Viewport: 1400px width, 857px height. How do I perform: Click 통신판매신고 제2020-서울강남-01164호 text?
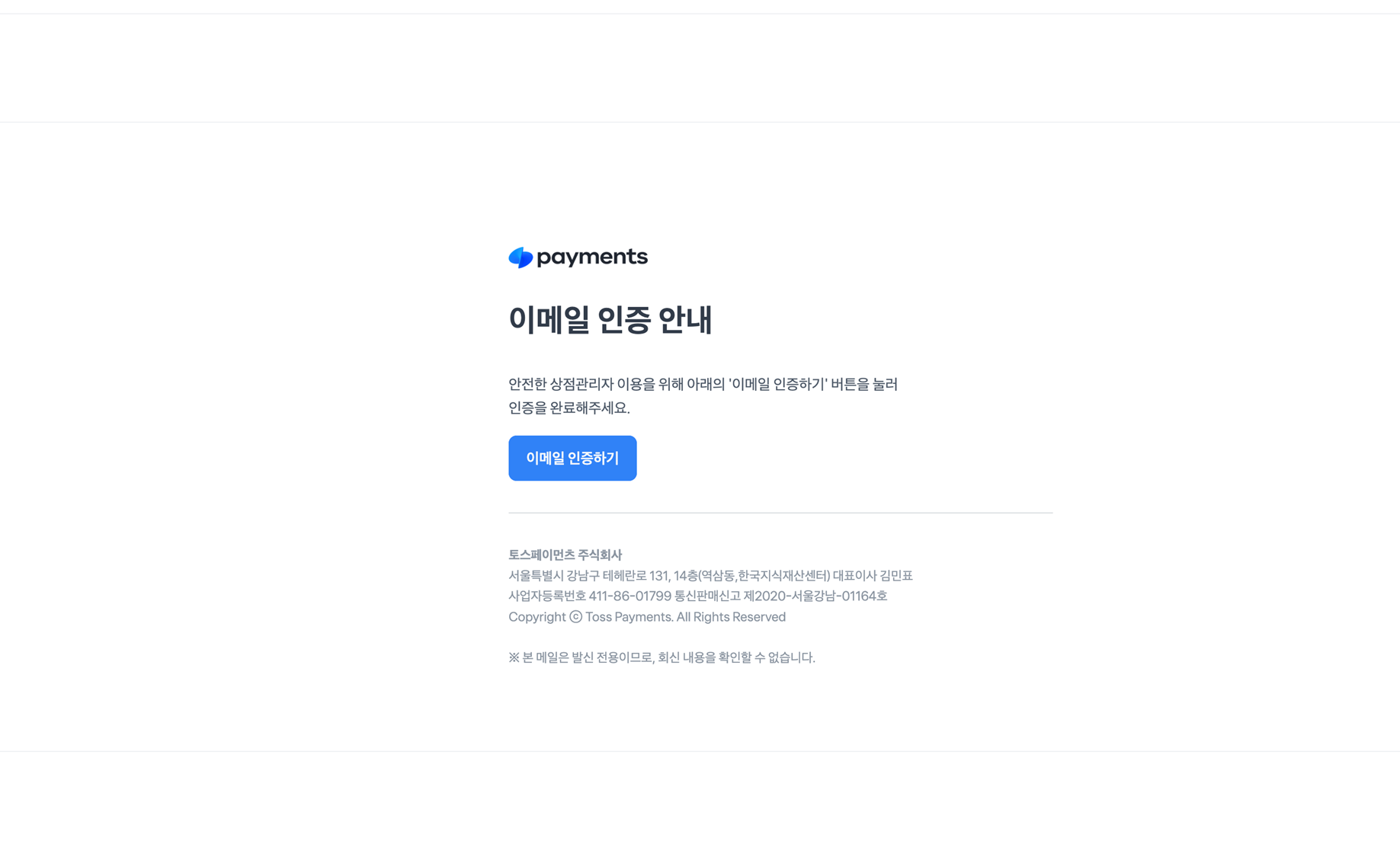pos(780,596)
